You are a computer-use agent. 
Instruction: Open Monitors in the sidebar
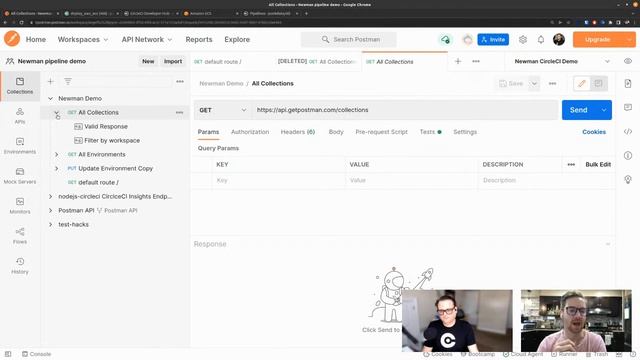click(x=20, y=206)
